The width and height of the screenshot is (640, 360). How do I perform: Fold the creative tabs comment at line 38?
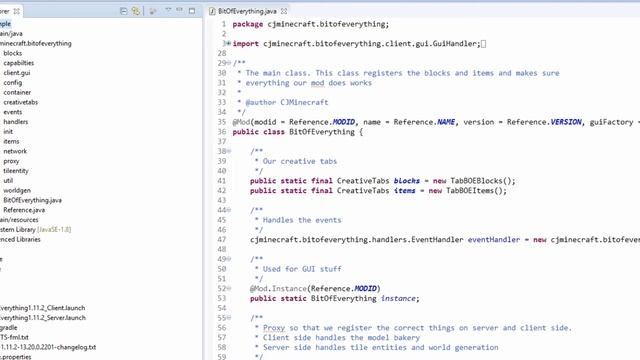point(229,151)
